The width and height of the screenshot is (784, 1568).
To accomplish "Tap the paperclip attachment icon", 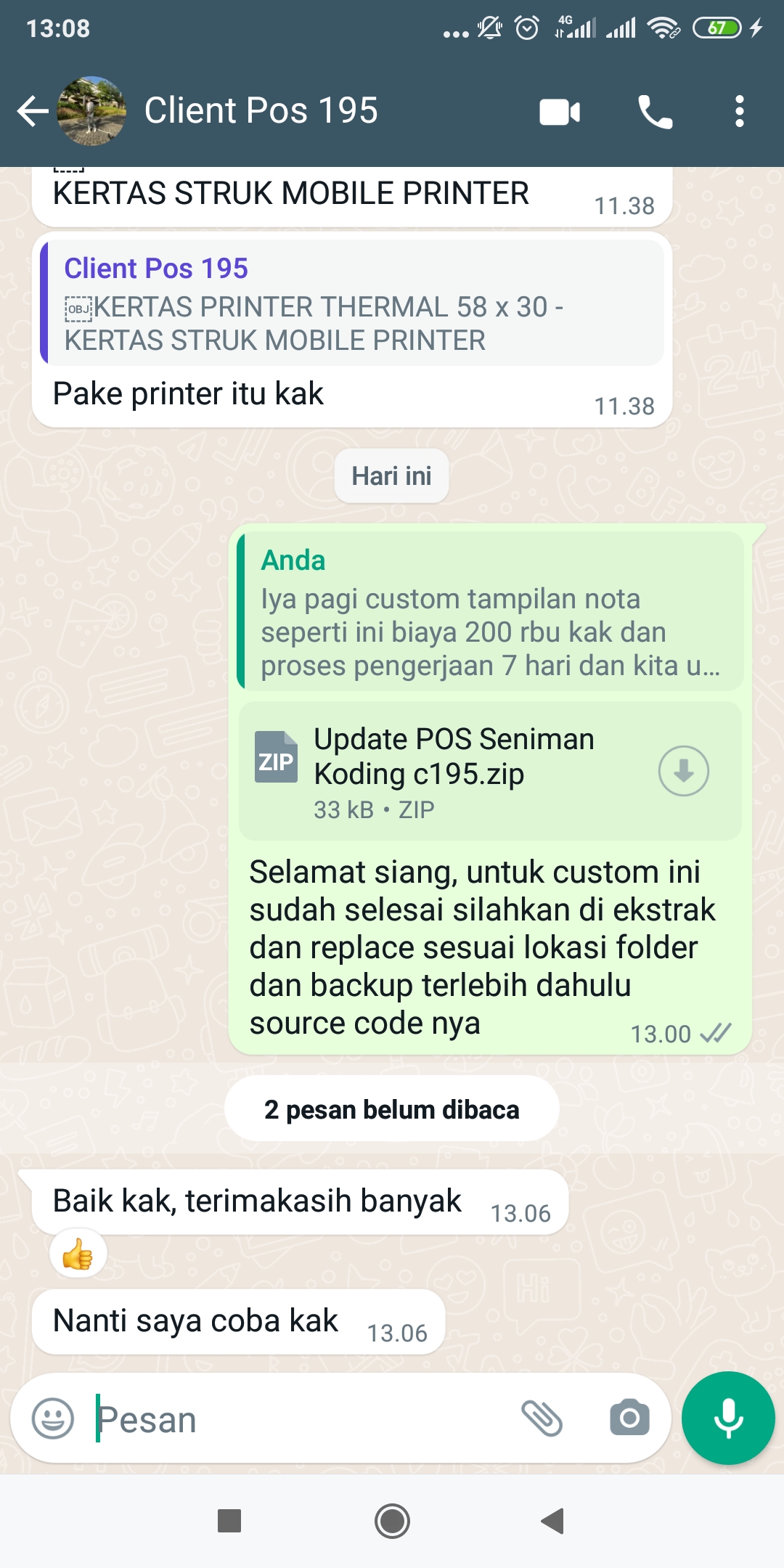I will pyautogui.click(x=542, y=1418).
